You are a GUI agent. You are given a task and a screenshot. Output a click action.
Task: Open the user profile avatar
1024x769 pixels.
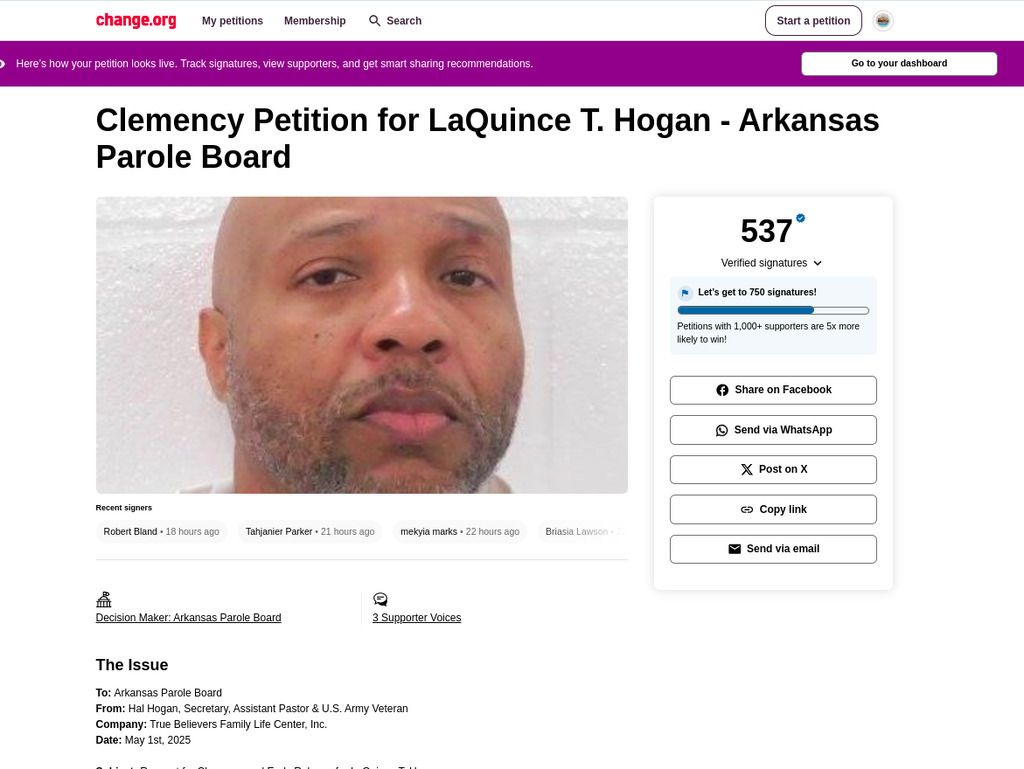883,21
